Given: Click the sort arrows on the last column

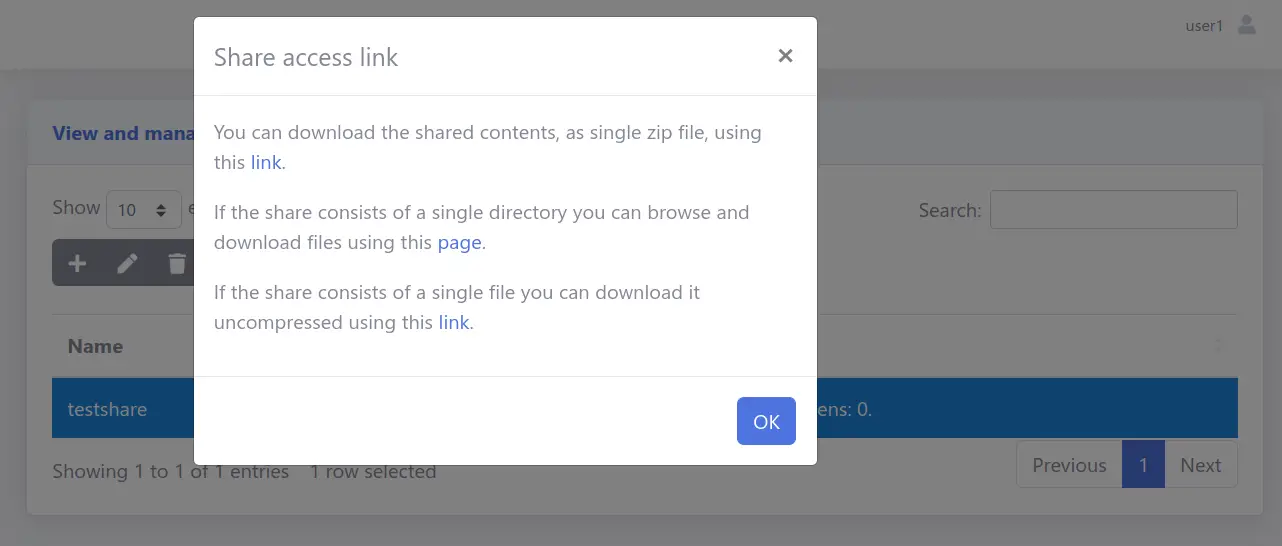Looking at the screenshot, I should pyautogui.click(x=1217, y=346).
